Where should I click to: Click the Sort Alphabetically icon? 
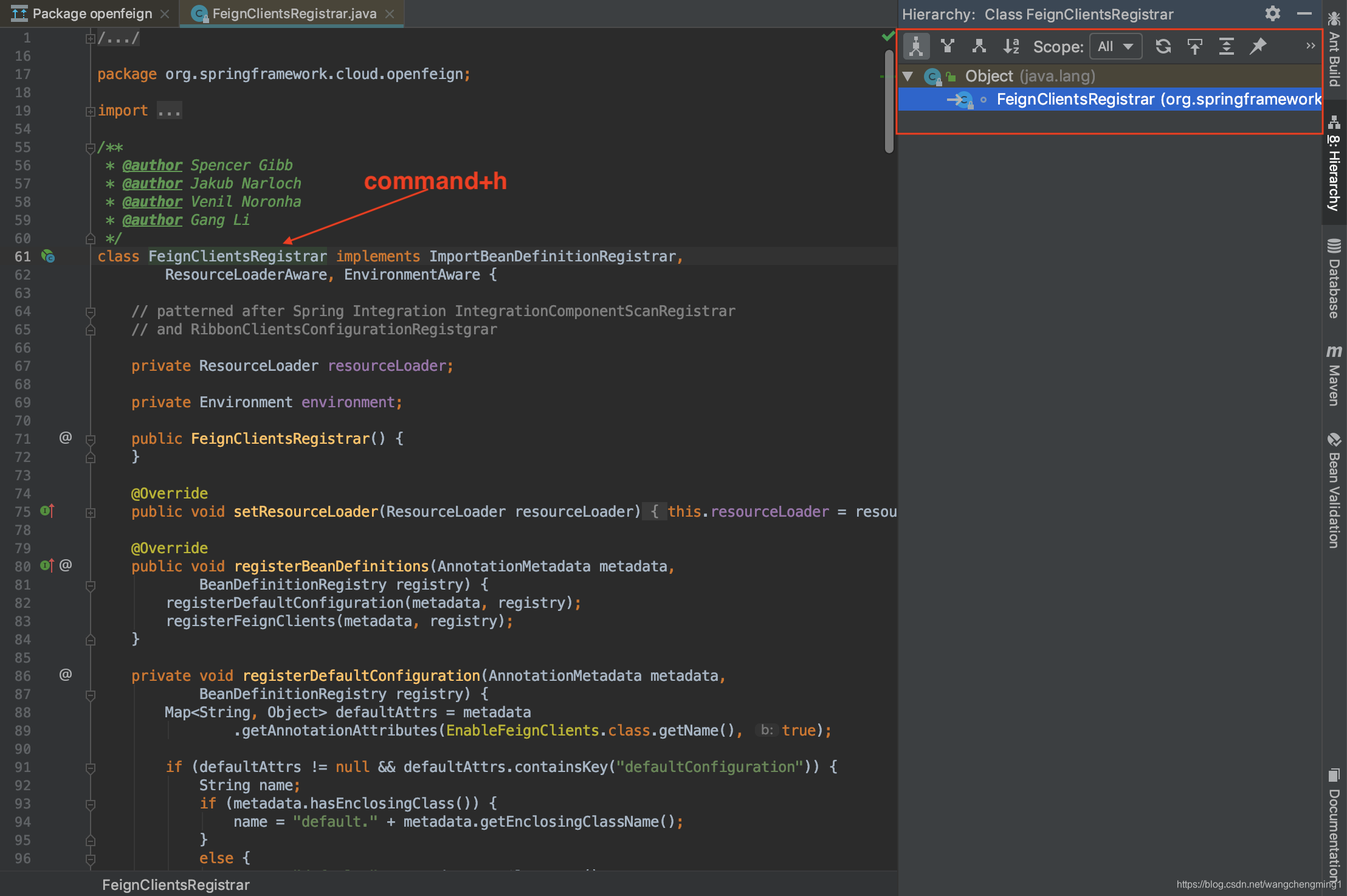point(1011,47)
